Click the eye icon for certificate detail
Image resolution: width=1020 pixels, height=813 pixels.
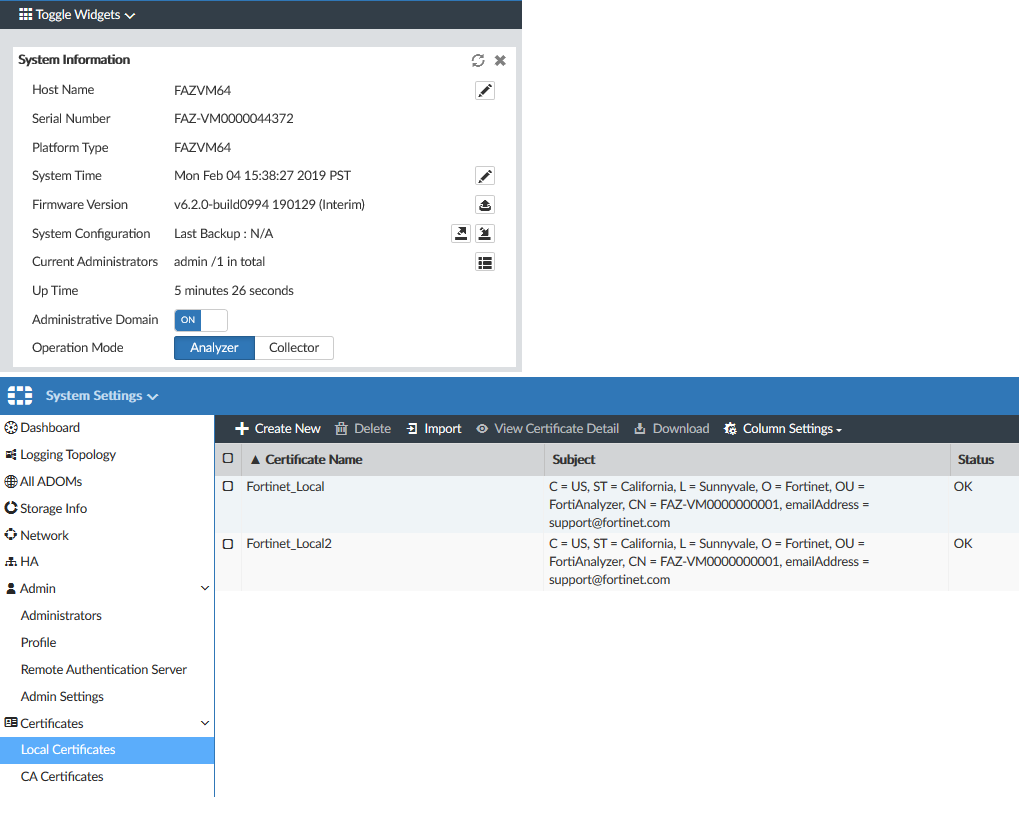pos(482,429)
